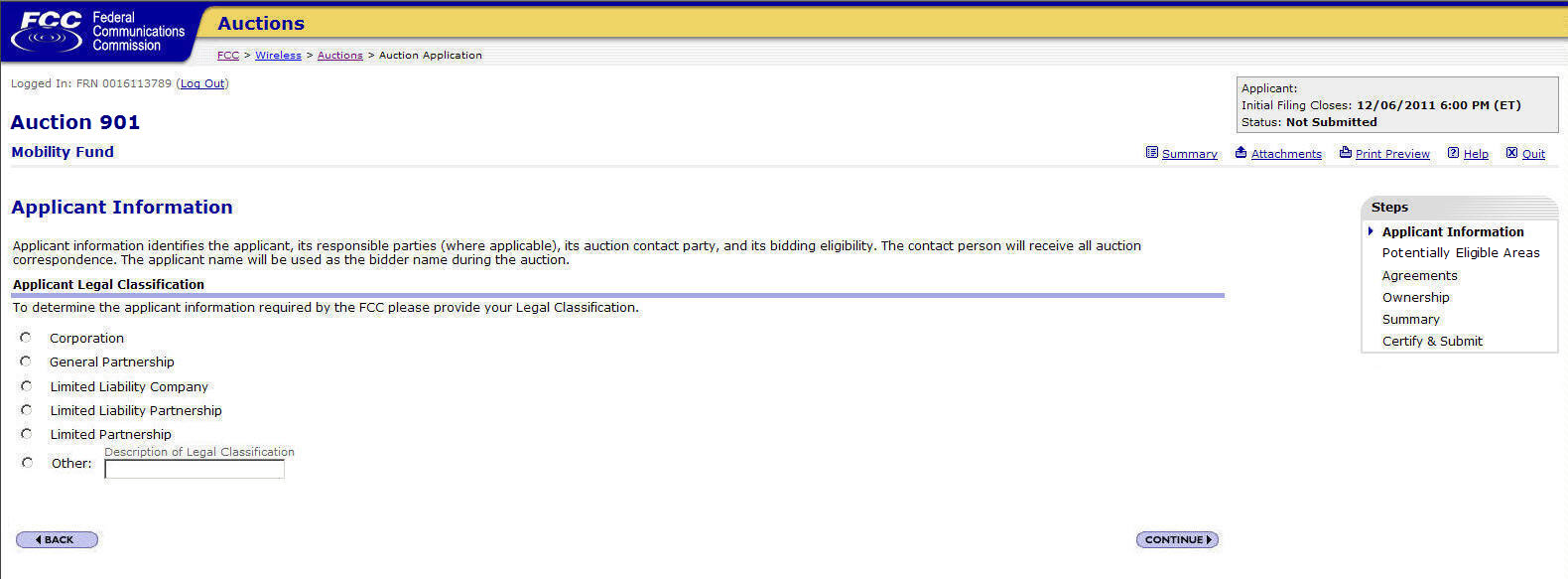This screenshot has width=1568, height=579.
Task: Open the Print Preview link
Action: [x=1392, y=154]
